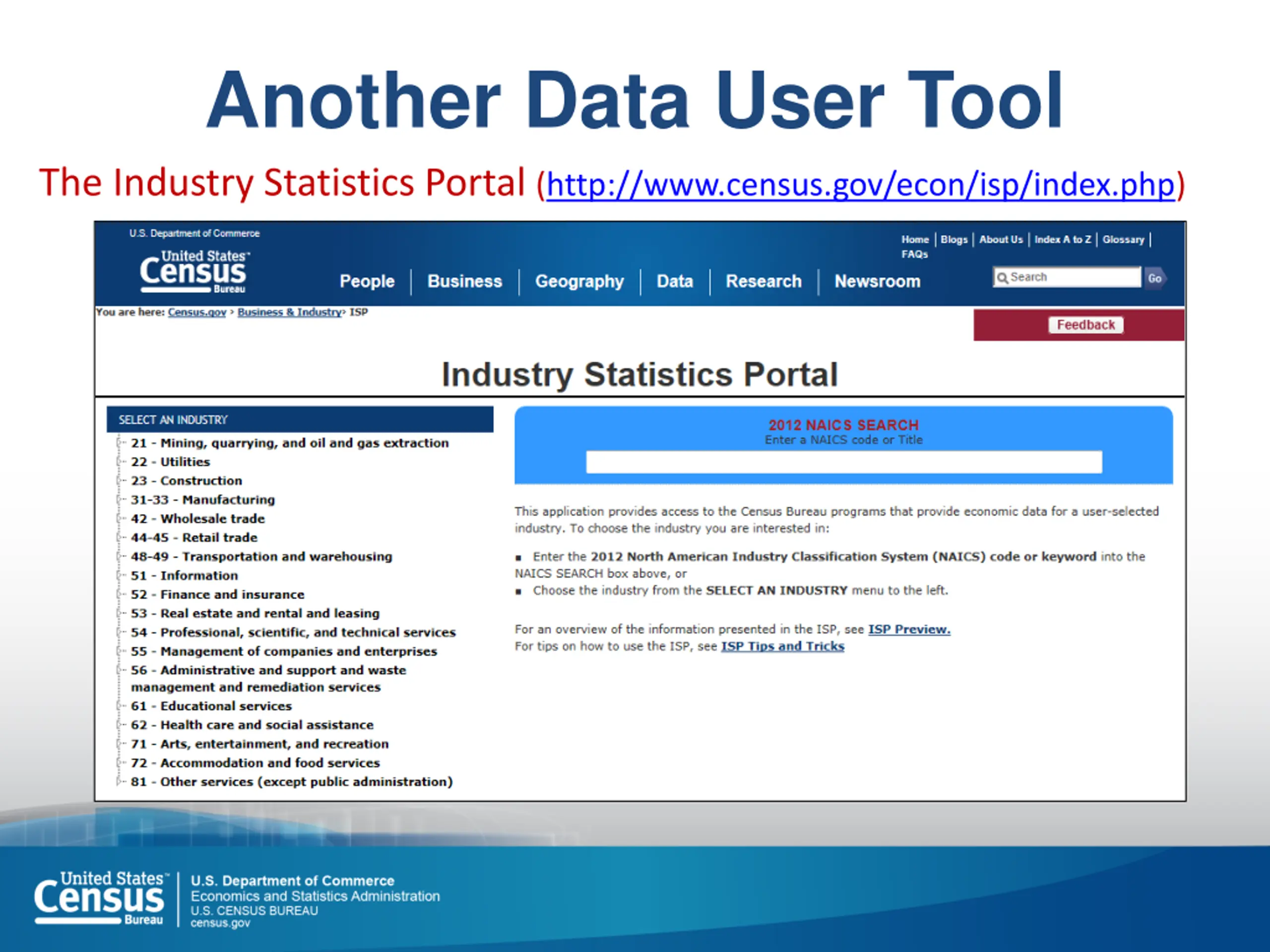Open the FAQs link
The height and width of the screenshot is (952, 1270).
[x=914, y=254]
